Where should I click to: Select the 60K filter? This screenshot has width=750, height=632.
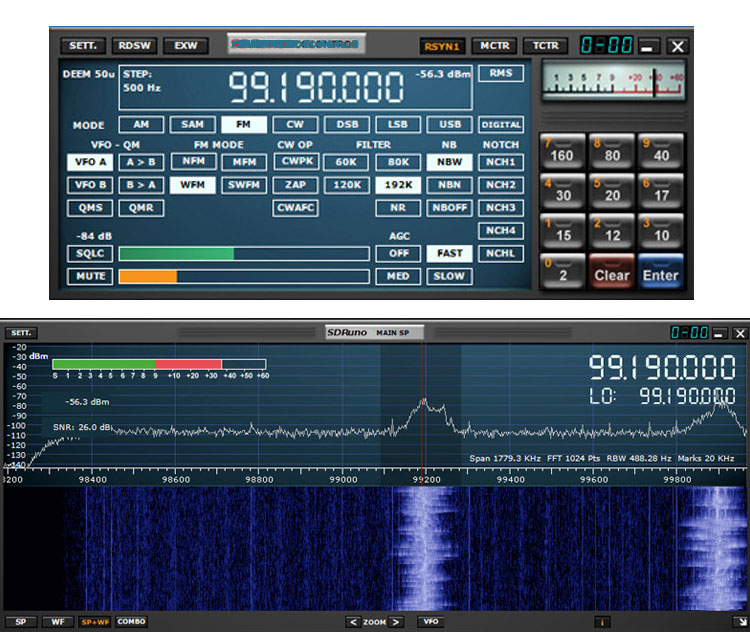coord(346,162)
